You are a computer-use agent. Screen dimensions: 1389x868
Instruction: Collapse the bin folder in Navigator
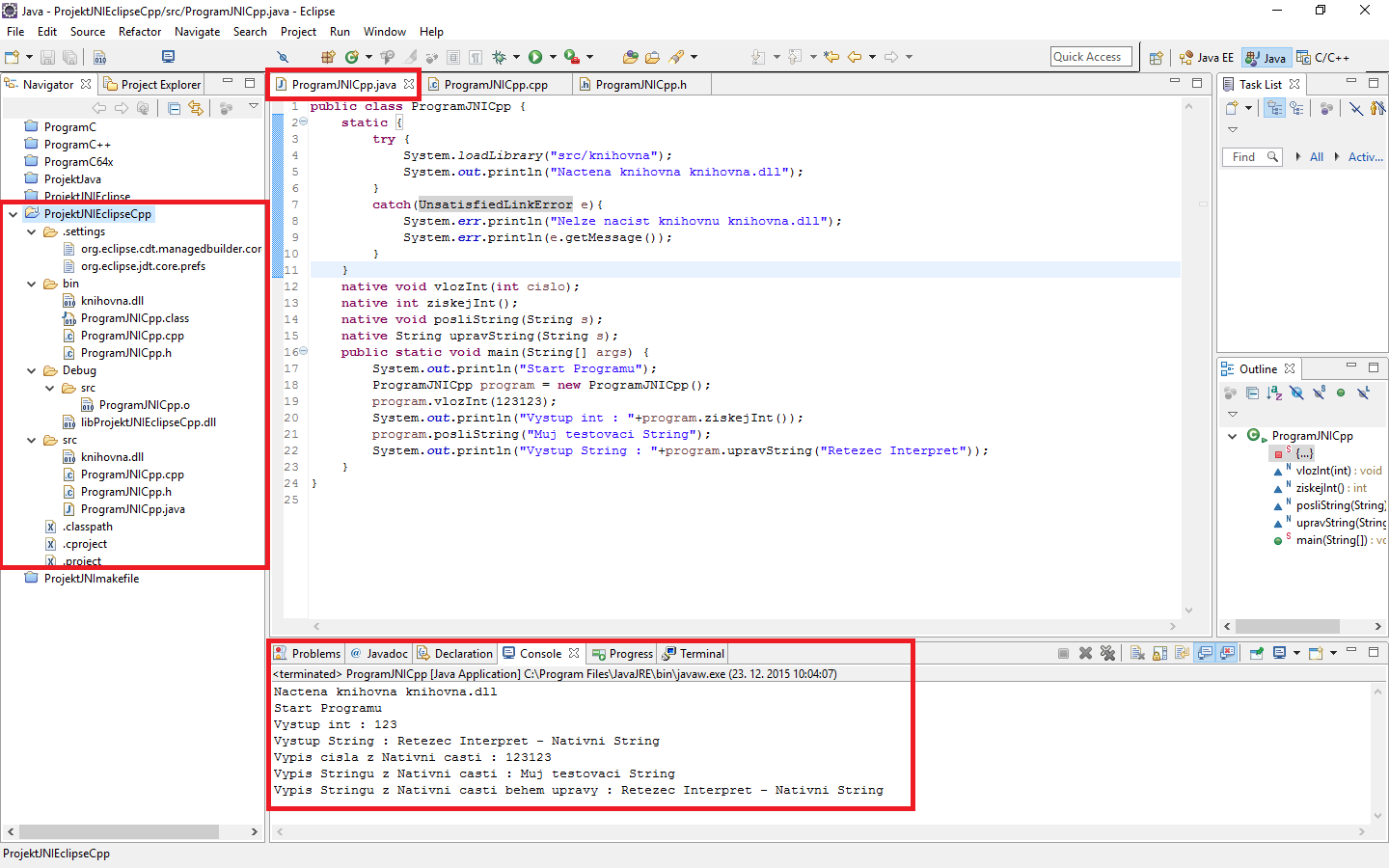[32, 284]
